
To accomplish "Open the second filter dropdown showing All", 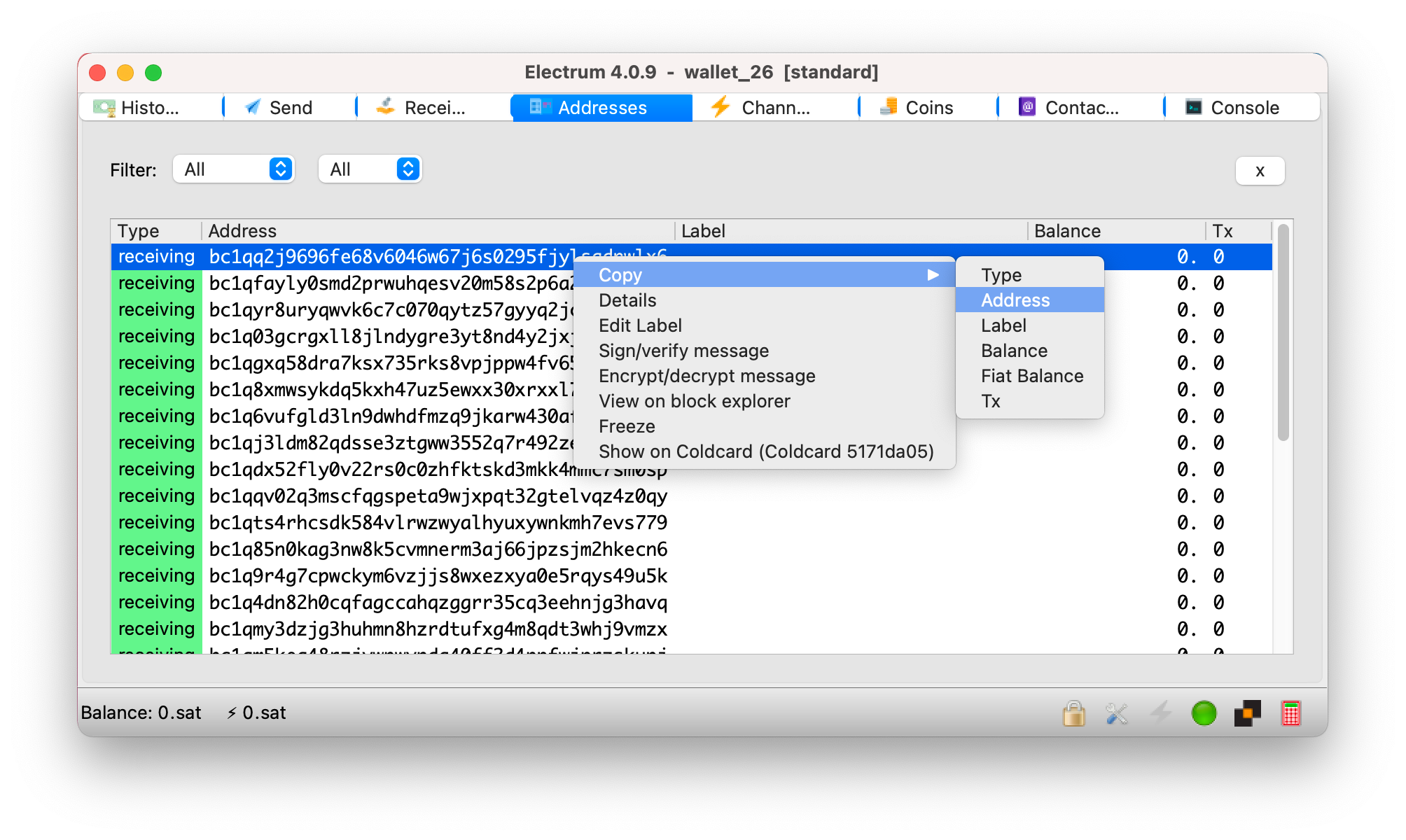I will coord(370,169).
